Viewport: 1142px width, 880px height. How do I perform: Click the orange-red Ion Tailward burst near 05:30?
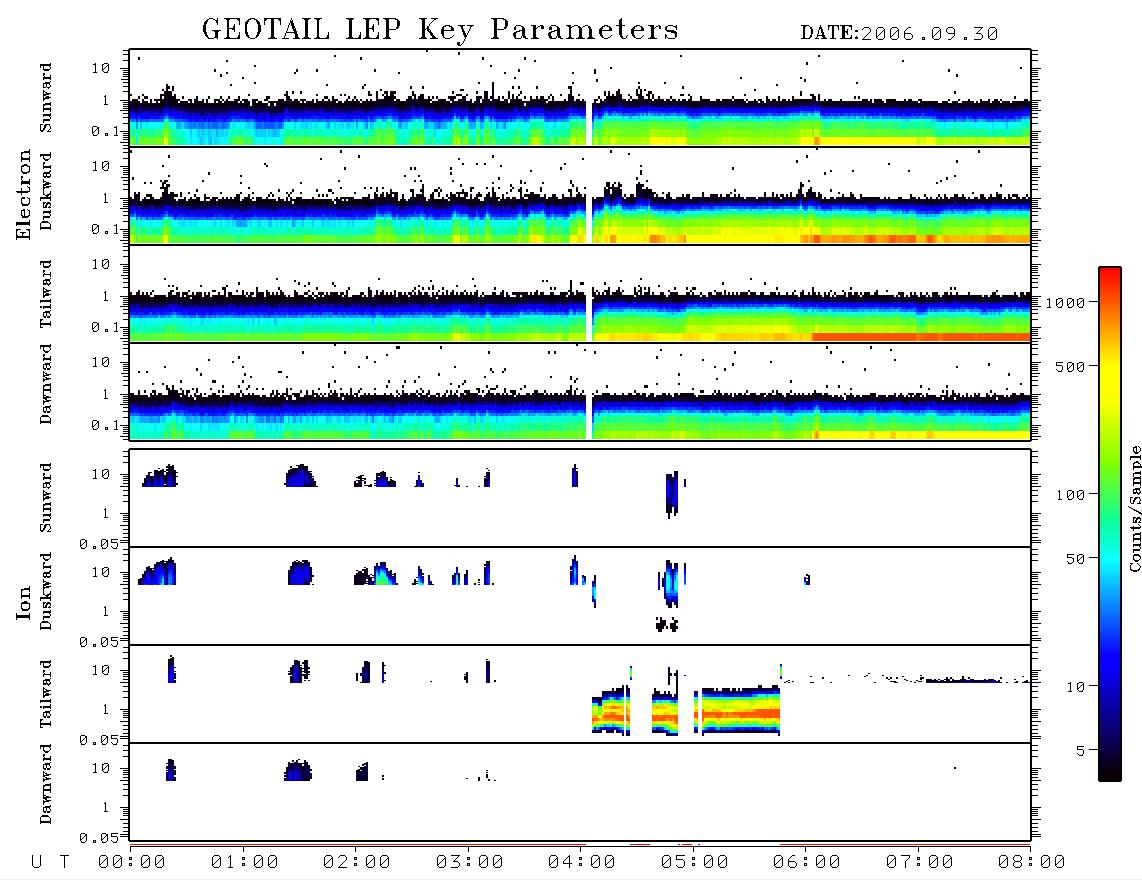[x=741, y=711]
